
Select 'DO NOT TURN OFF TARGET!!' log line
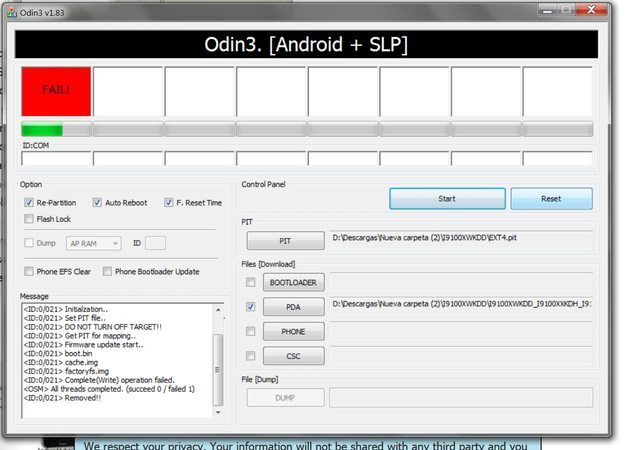[93, 327]
